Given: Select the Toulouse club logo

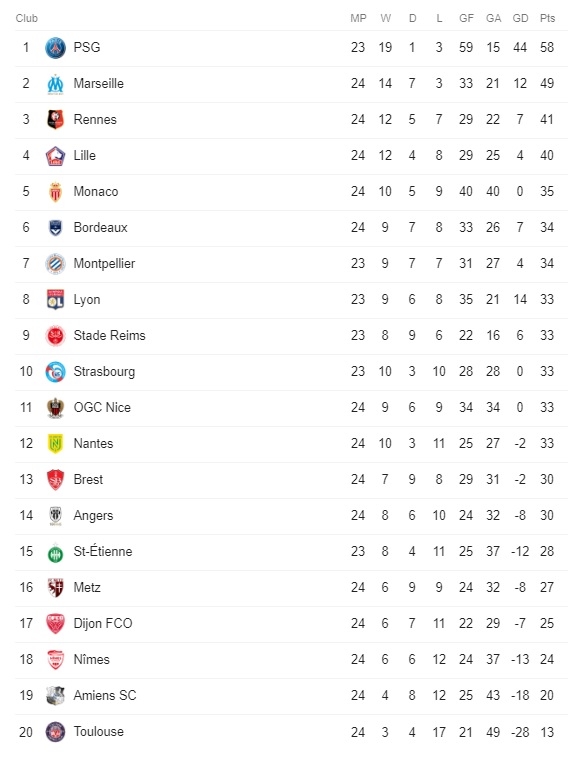Looking at the screenshot, I should (55, 732).
